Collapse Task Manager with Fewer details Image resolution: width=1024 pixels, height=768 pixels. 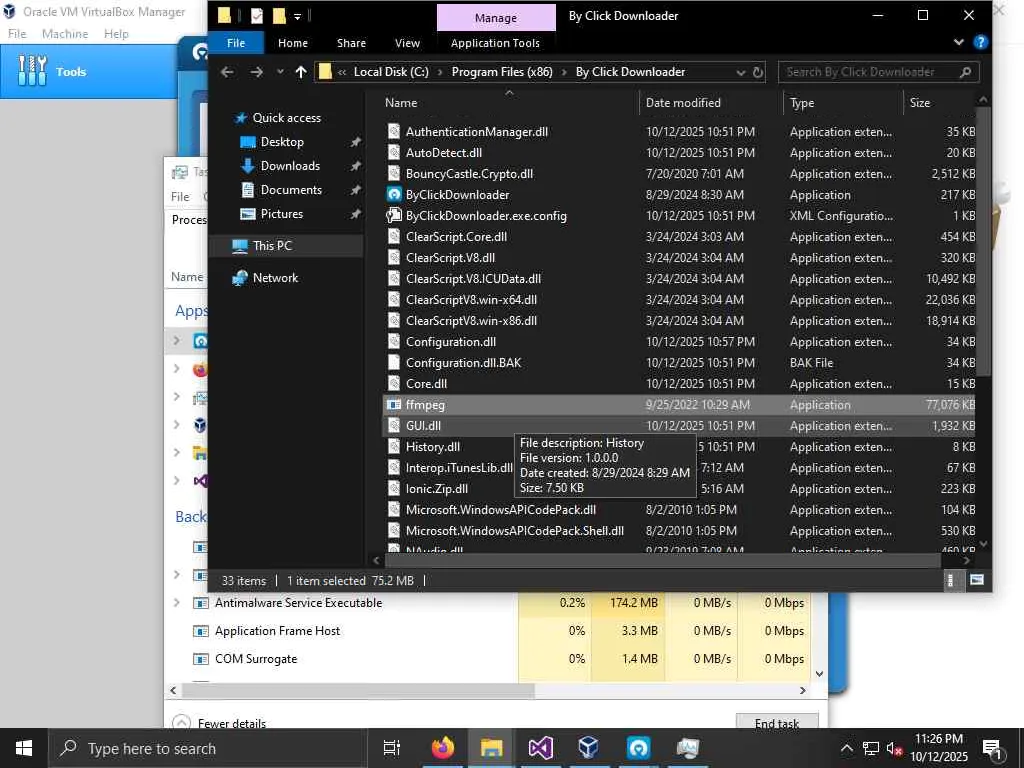tap(219, 723)
